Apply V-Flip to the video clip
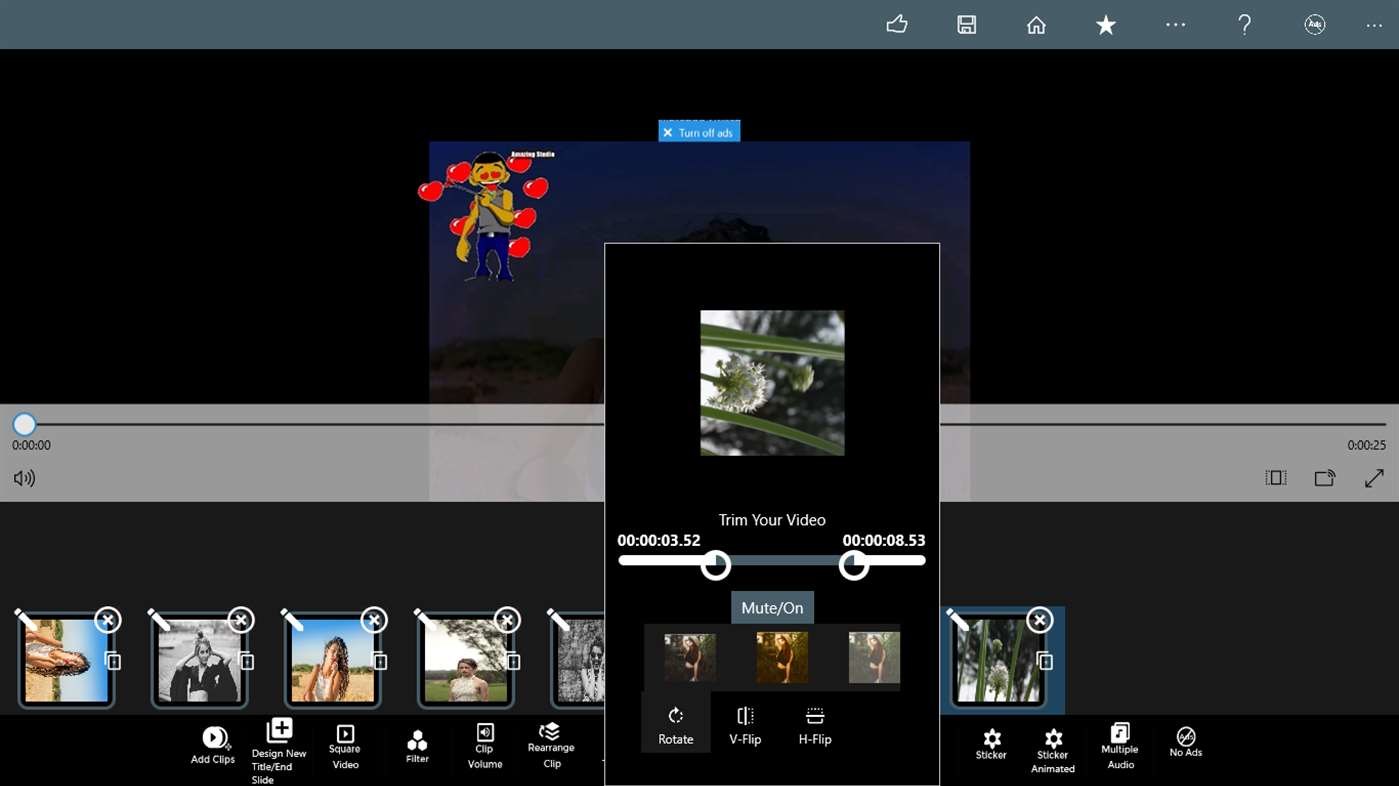Image resolution: width=1399 pixels, height=786 pixels. 745,722
